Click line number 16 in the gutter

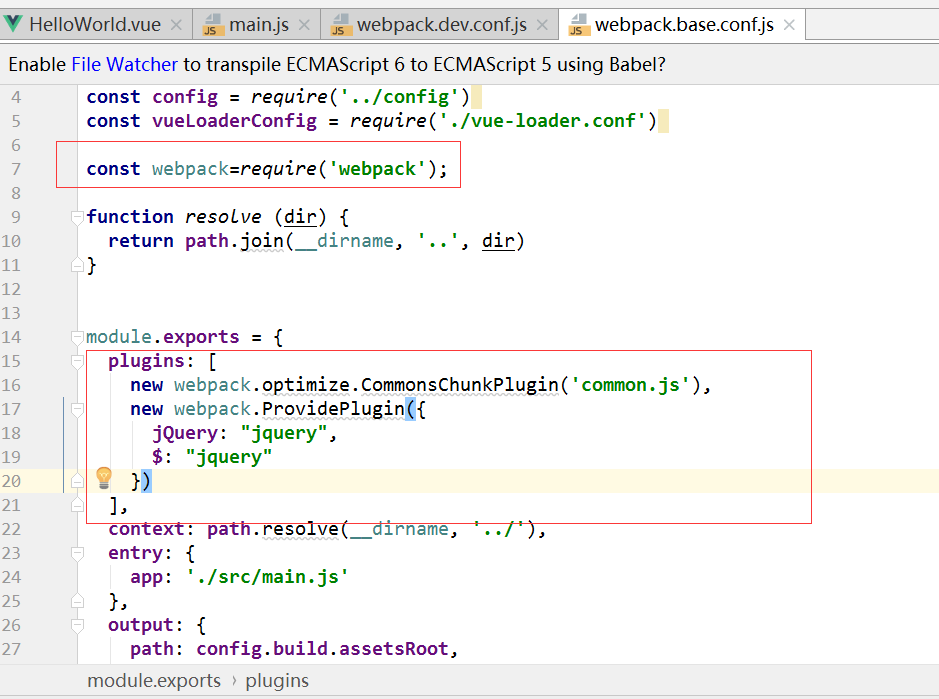coord(11,385)
